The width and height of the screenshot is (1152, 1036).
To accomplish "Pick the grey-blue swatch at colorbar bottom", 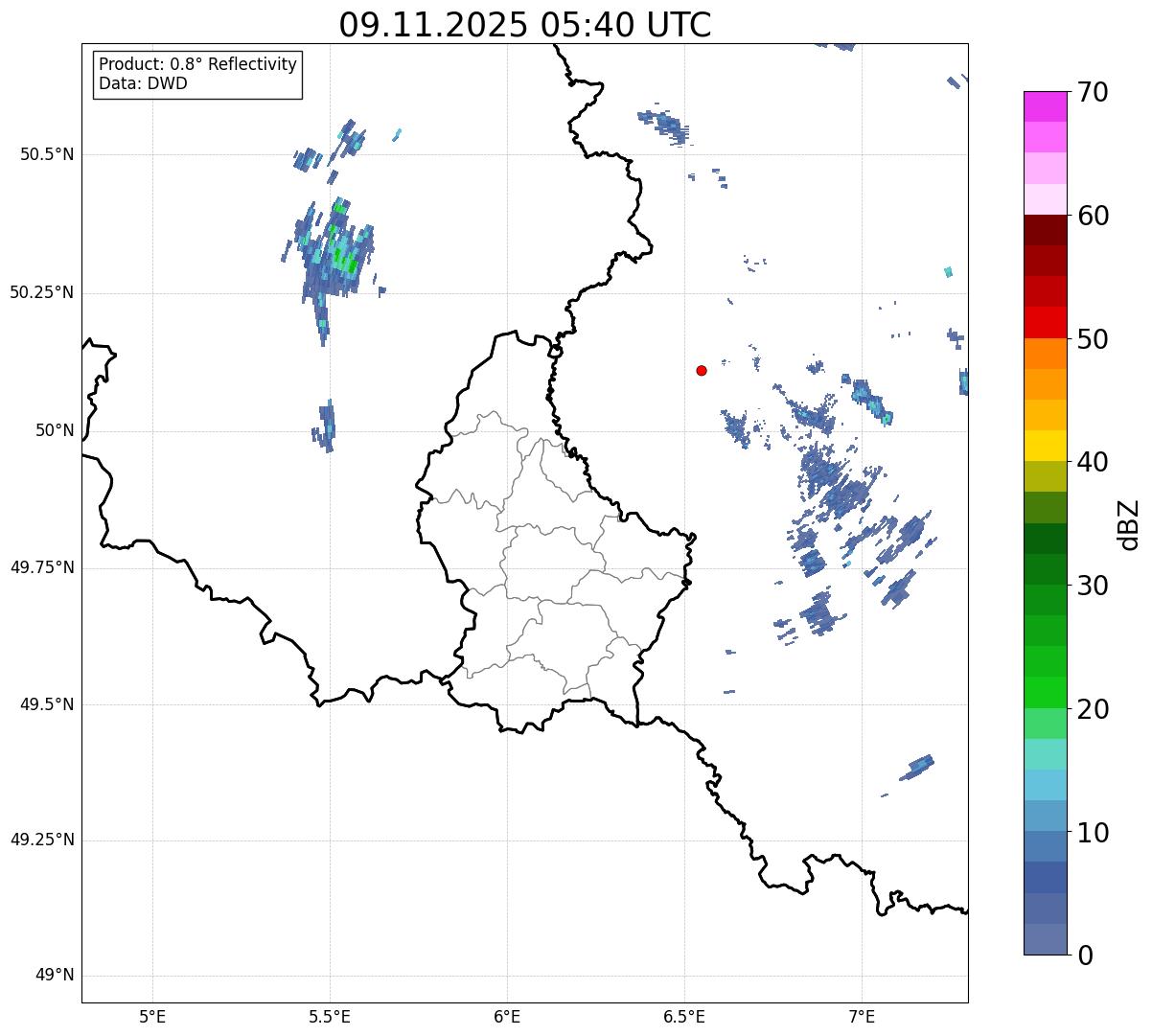I will [1045, 939].
